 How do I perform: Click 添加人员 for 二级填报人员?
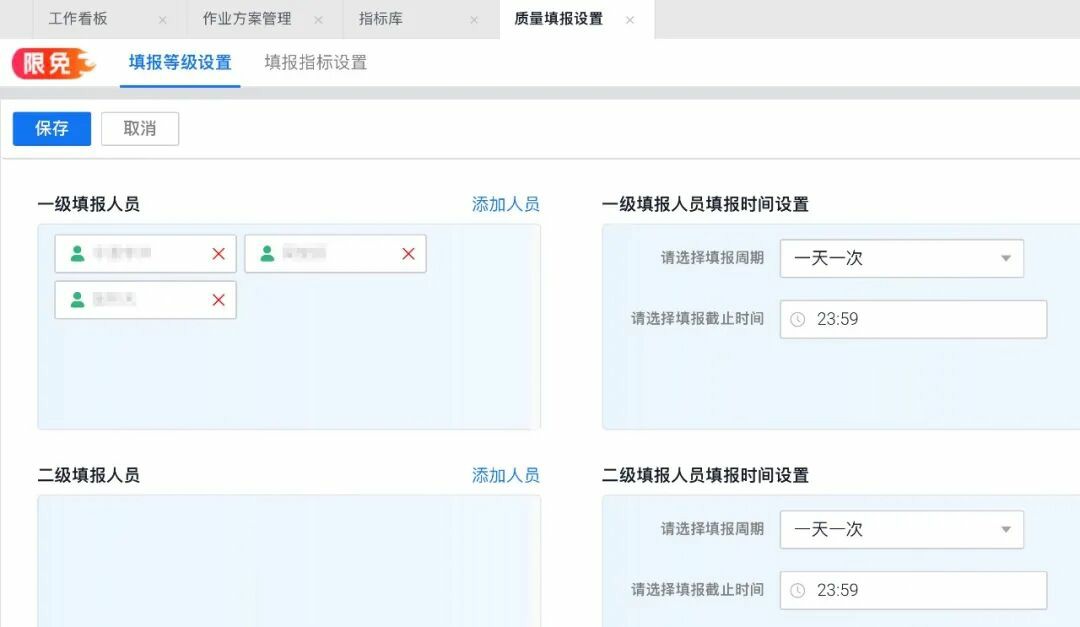504,476
